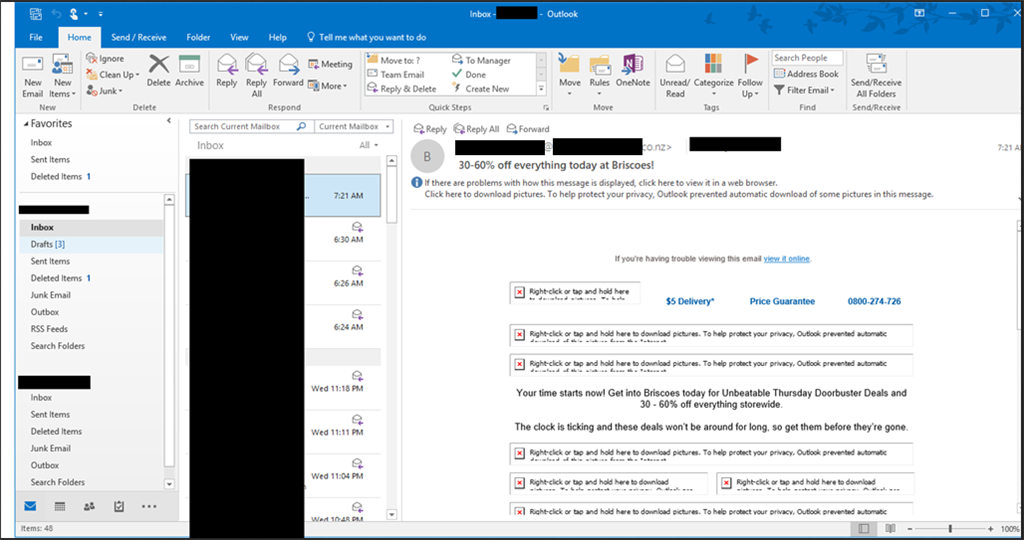Viewport: 1024px width, 540px height.
Task: Open RSS Feeds folder
Action: (91, 329)
